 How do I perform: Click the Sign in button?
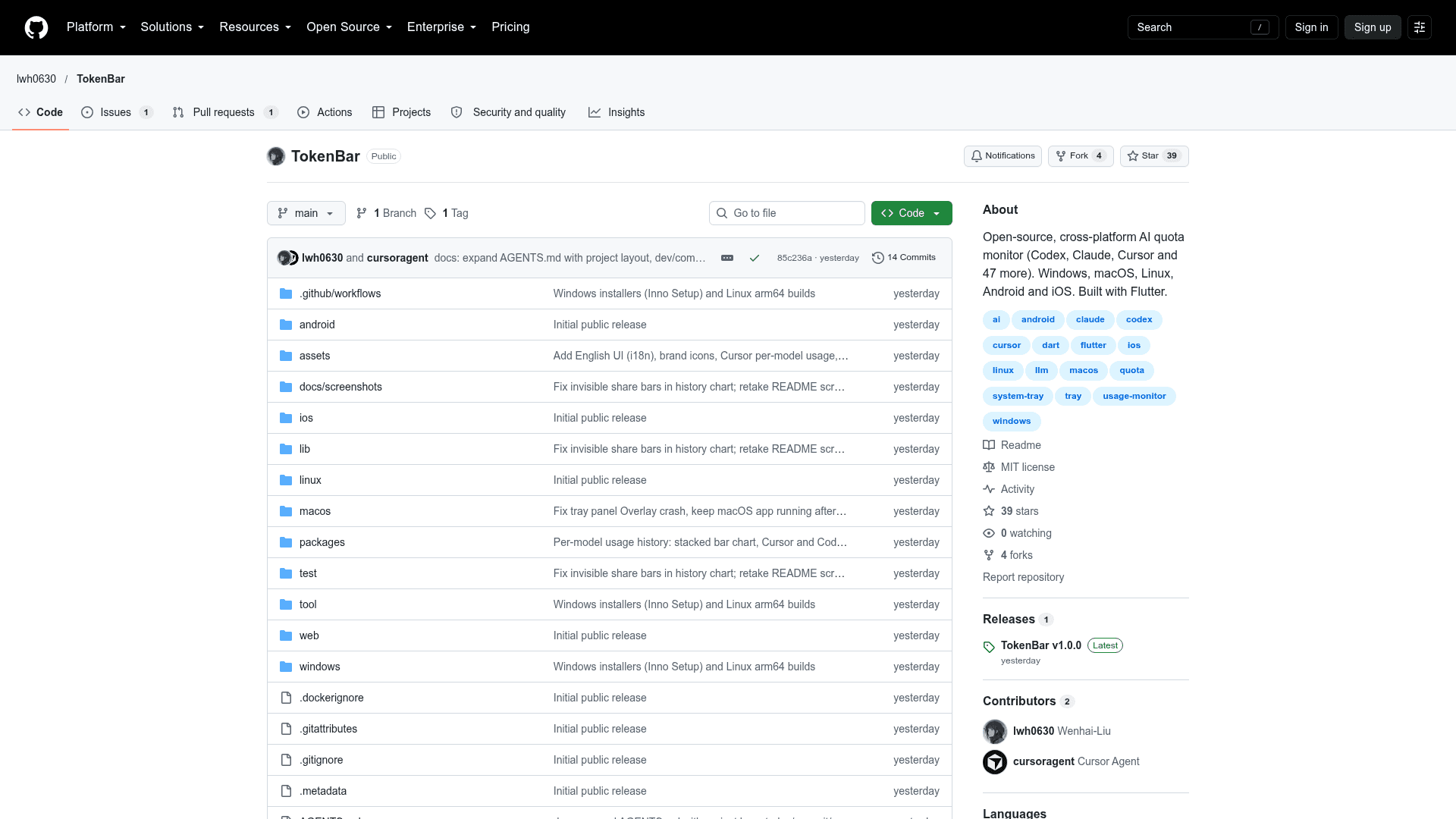(x=1311, y=27)
